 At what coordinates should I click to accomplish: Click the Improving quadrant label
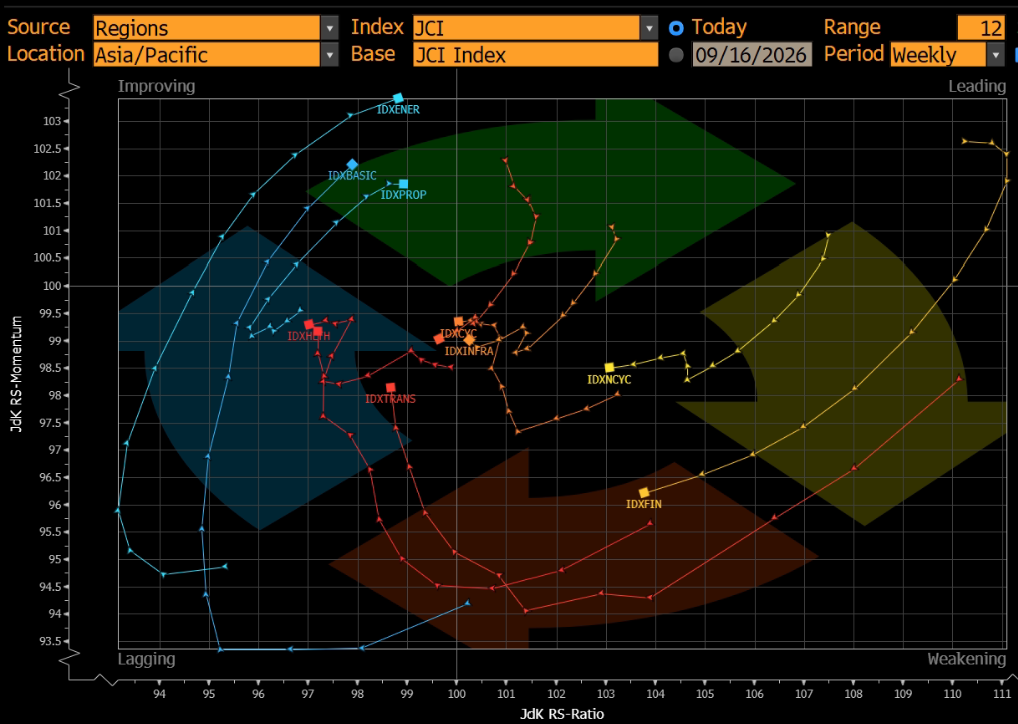coord(156,86)
